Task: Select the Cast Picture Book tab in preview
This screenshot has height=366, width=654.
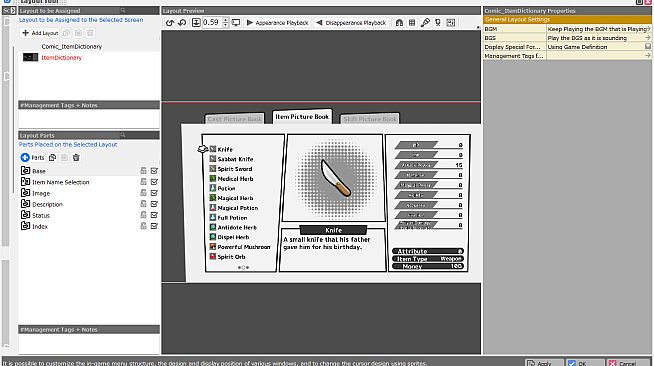Action: [234, 119]
